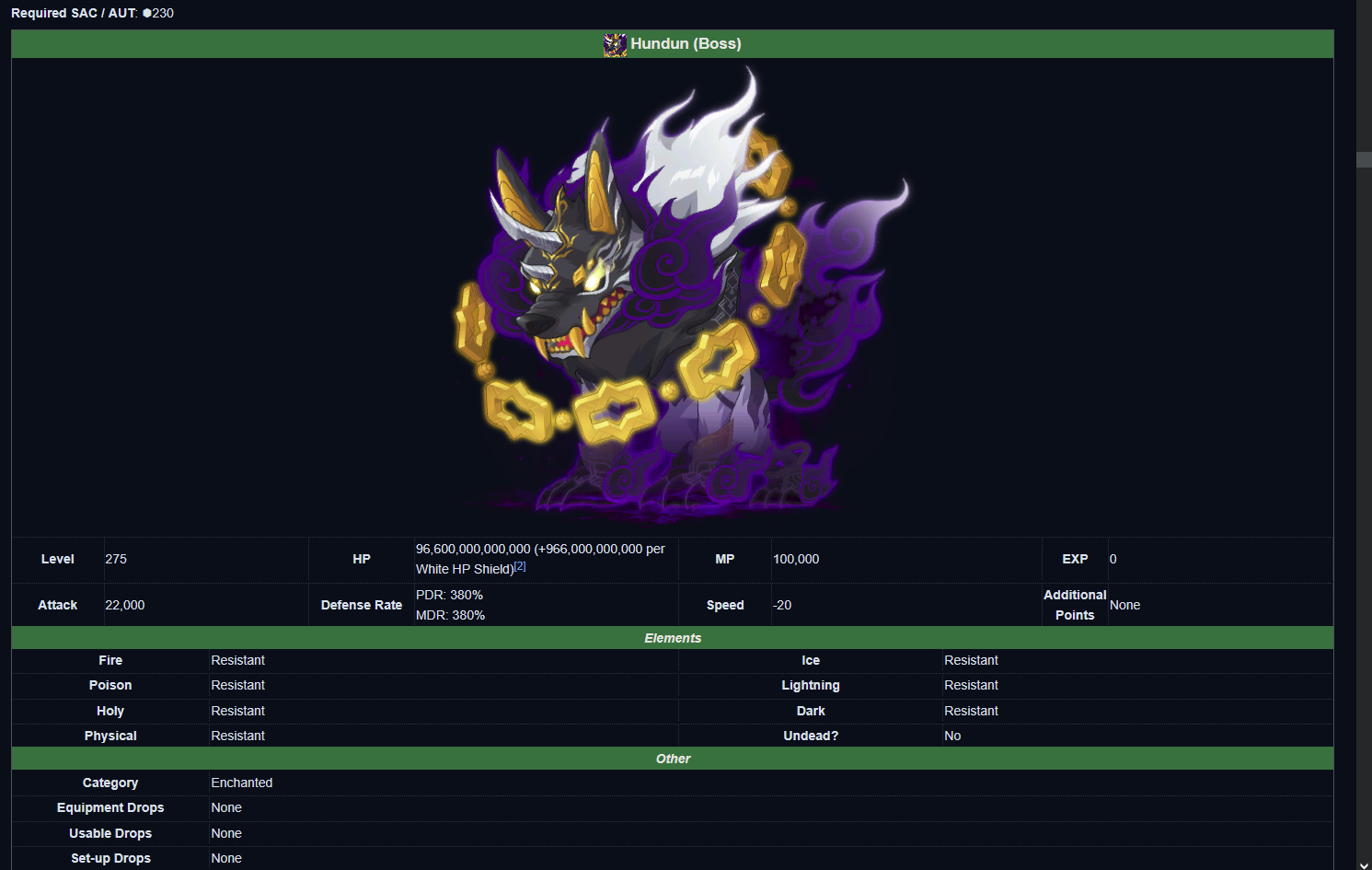Click the "Other" section header
The height and width of the screenshot is (870, 1372).
pos(673,759)
